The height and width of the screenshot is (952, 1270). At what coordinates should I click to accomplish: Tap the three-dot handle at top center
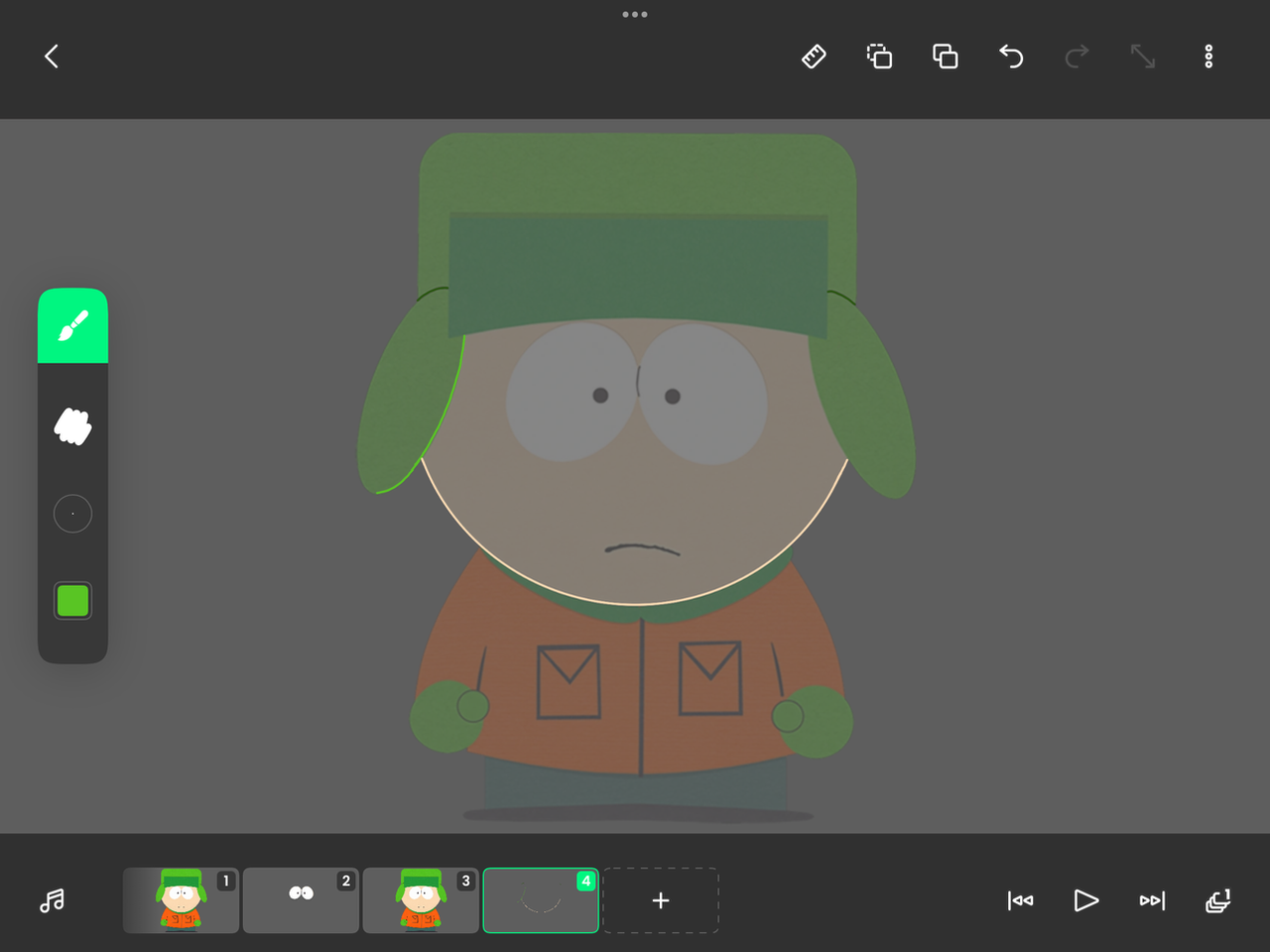coord(635,14)
